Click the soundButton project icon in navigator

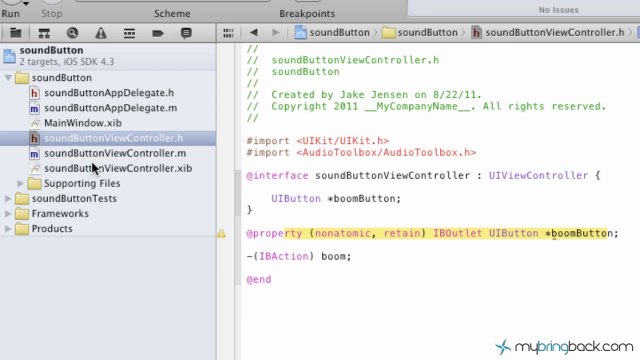[x=9, y=56]
